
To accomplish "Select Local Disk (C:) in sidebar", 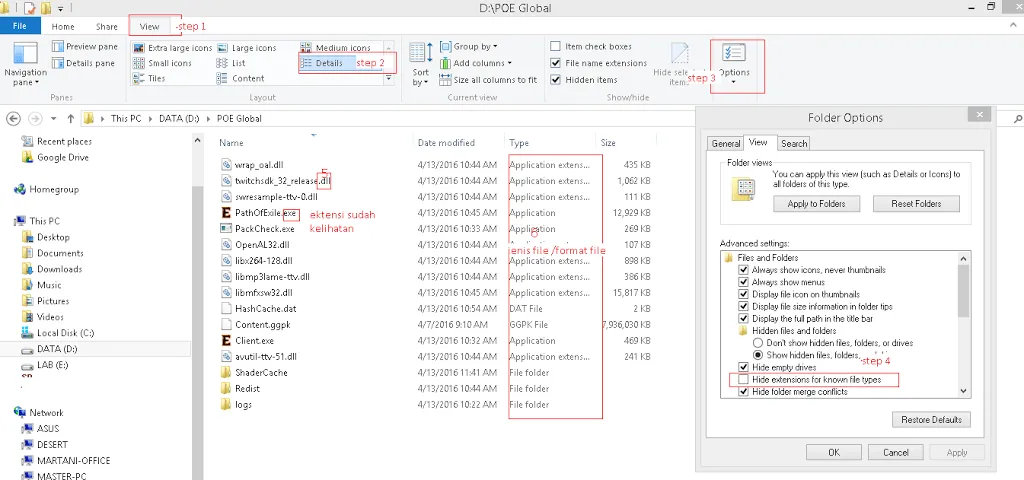I will click(x=57, y=333).
